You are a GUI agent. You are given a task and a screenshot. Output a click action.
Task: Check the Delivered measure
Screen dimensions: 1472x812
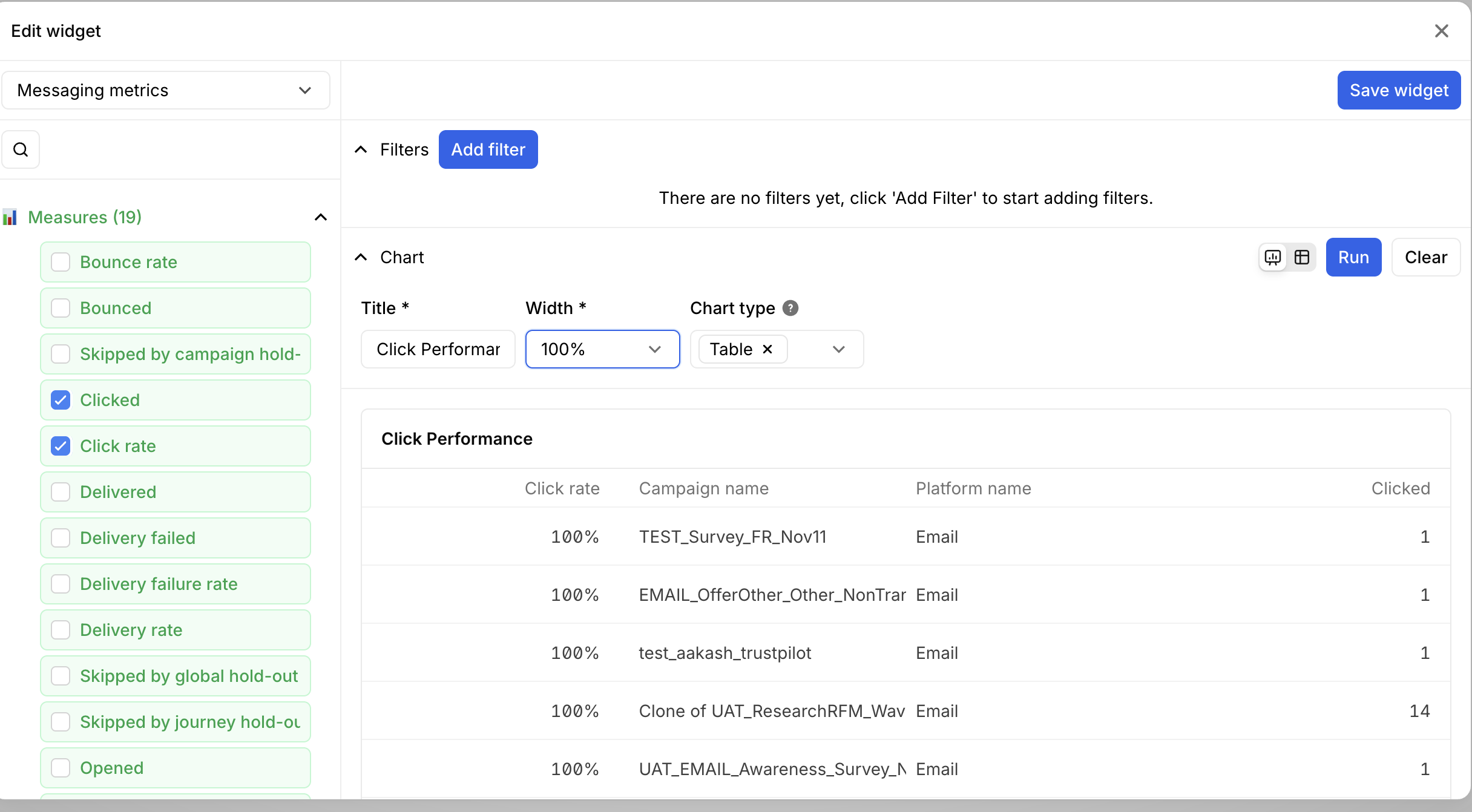(61, 492)
